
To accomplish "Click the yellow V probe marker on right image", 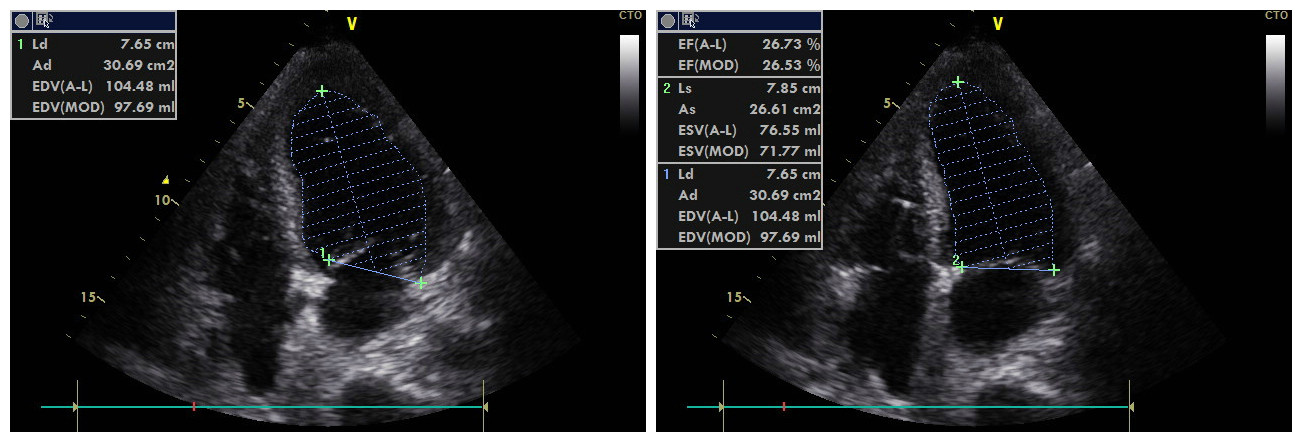I will pos(997,24).
